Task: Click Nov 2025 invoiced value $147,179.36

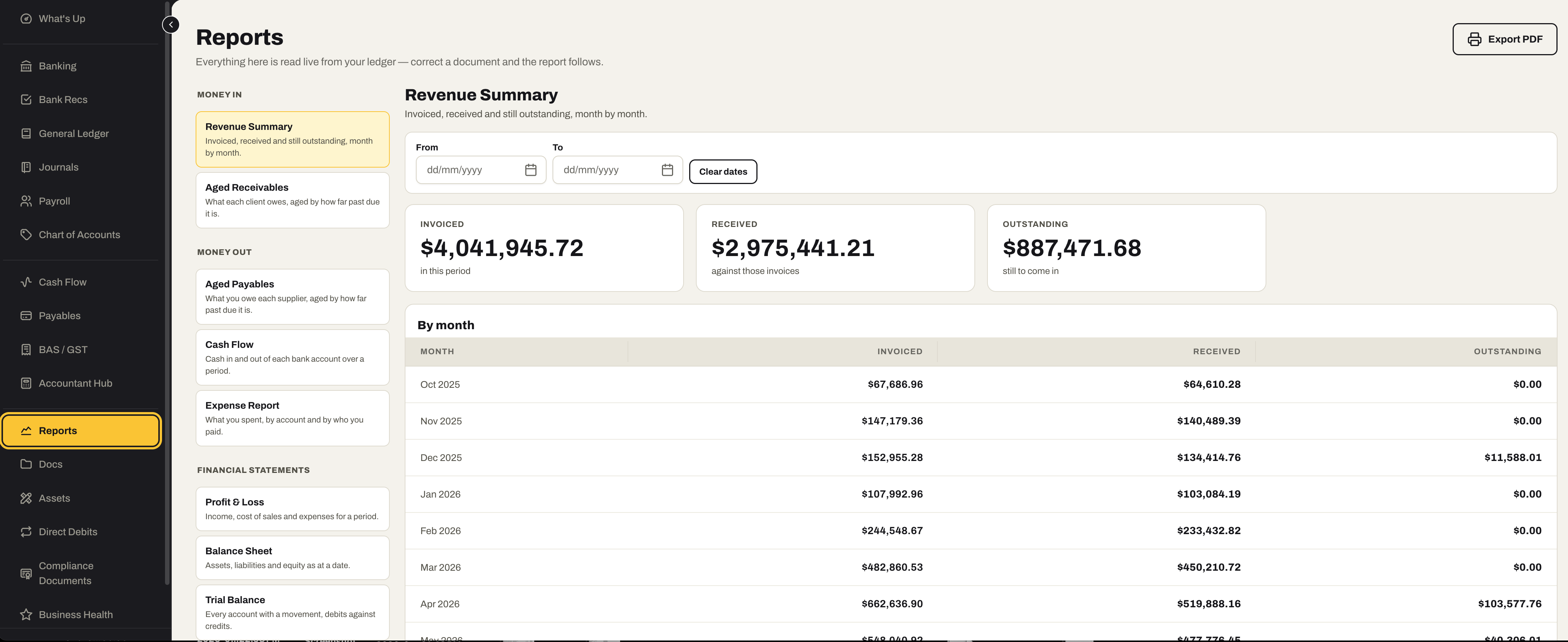Action: [x=892, y=421]
